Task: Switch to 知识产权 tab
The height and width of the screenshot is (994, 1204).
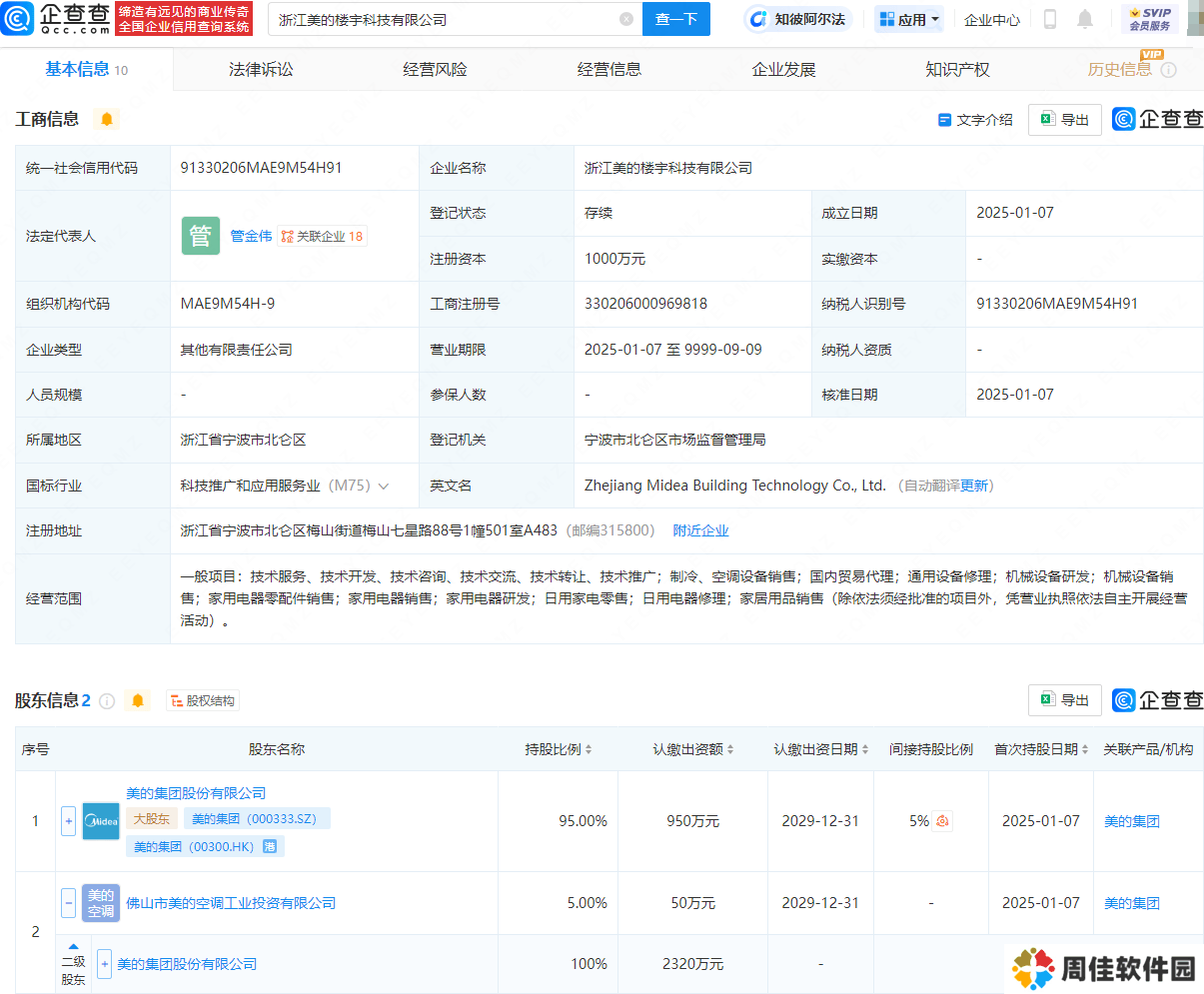Action: [x=957, y=69]
